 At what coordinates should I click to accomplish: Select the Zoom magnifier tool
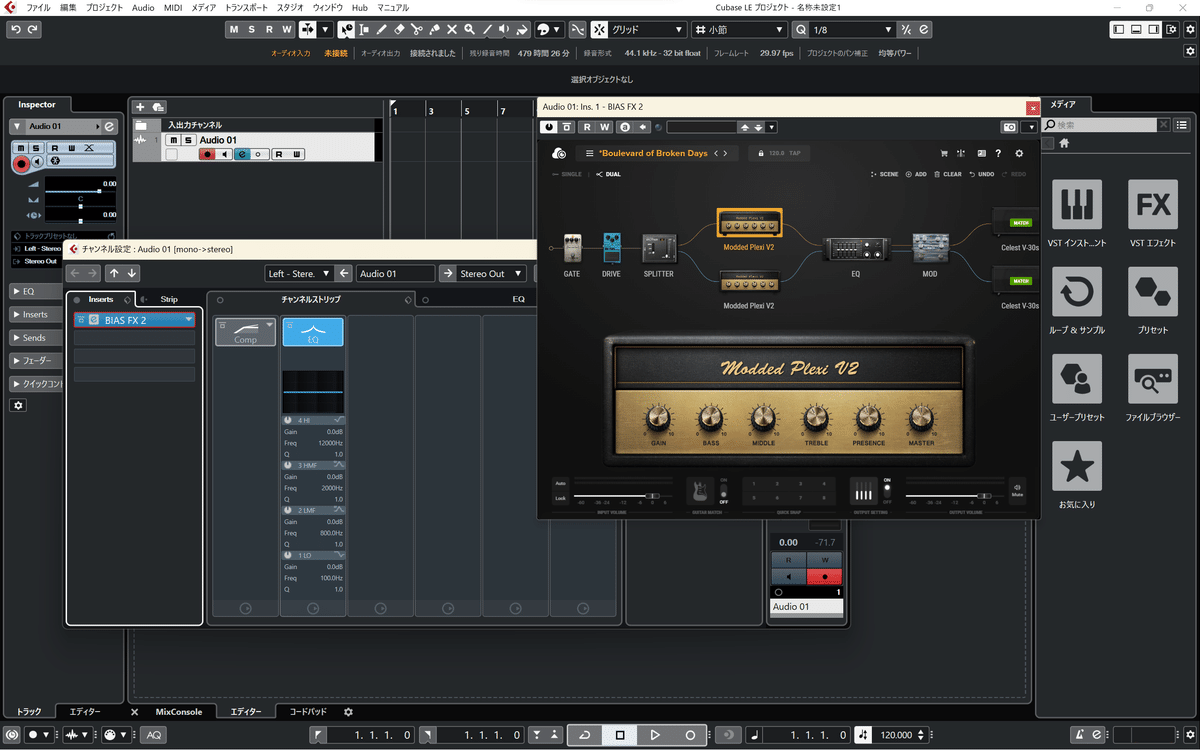(x=470, y=30)
